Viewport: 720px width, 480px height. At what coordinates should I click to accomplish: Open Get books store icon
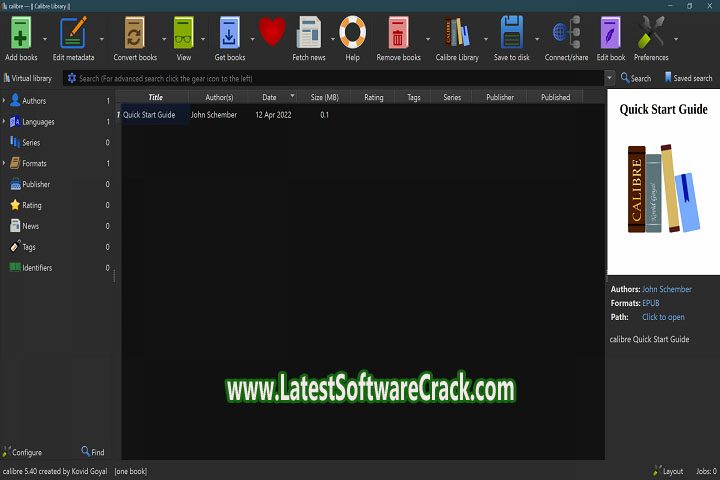(x=229, y=33)
